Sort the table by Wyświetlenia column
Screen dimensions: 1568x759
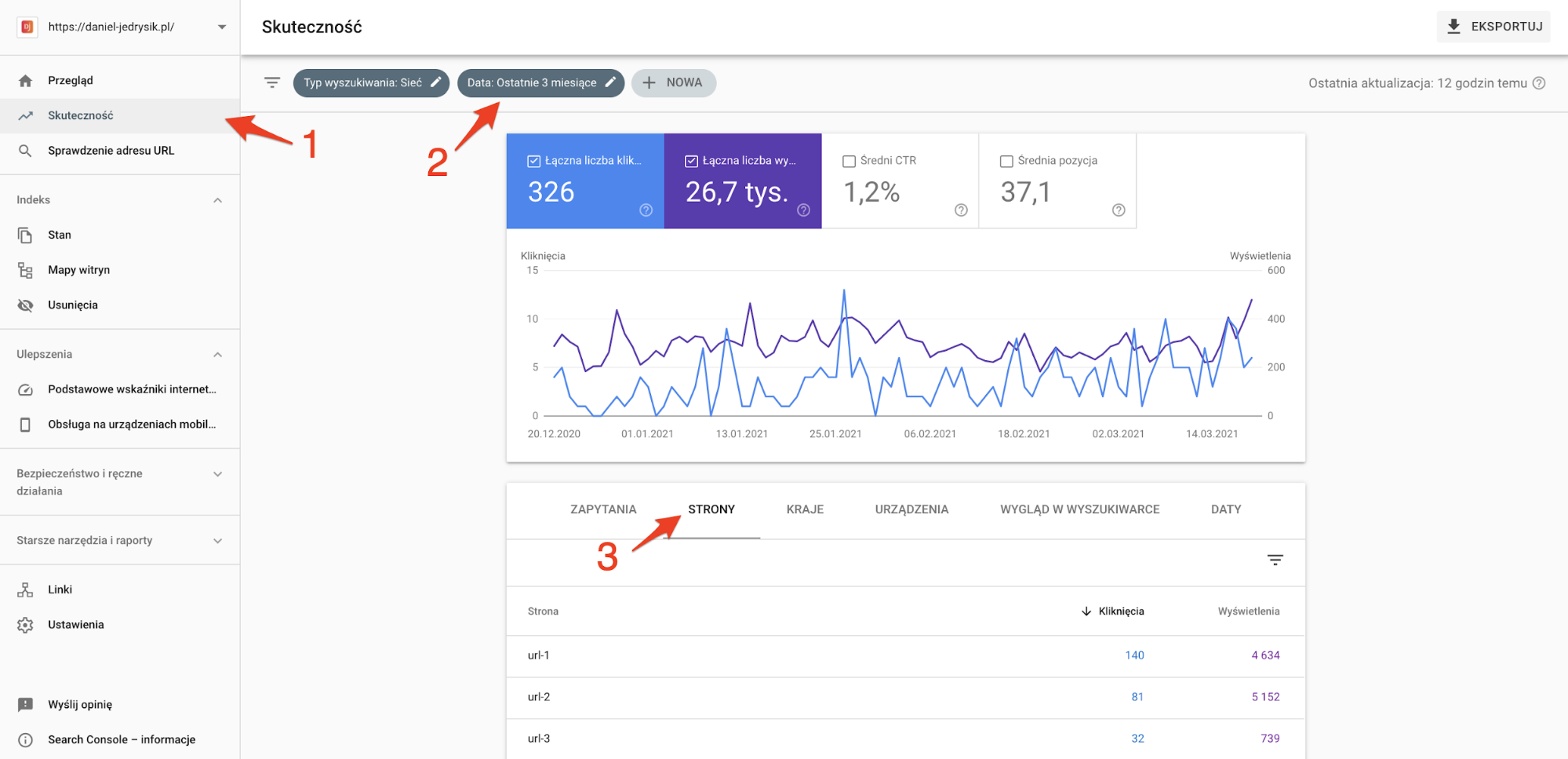coord(1248,611)
